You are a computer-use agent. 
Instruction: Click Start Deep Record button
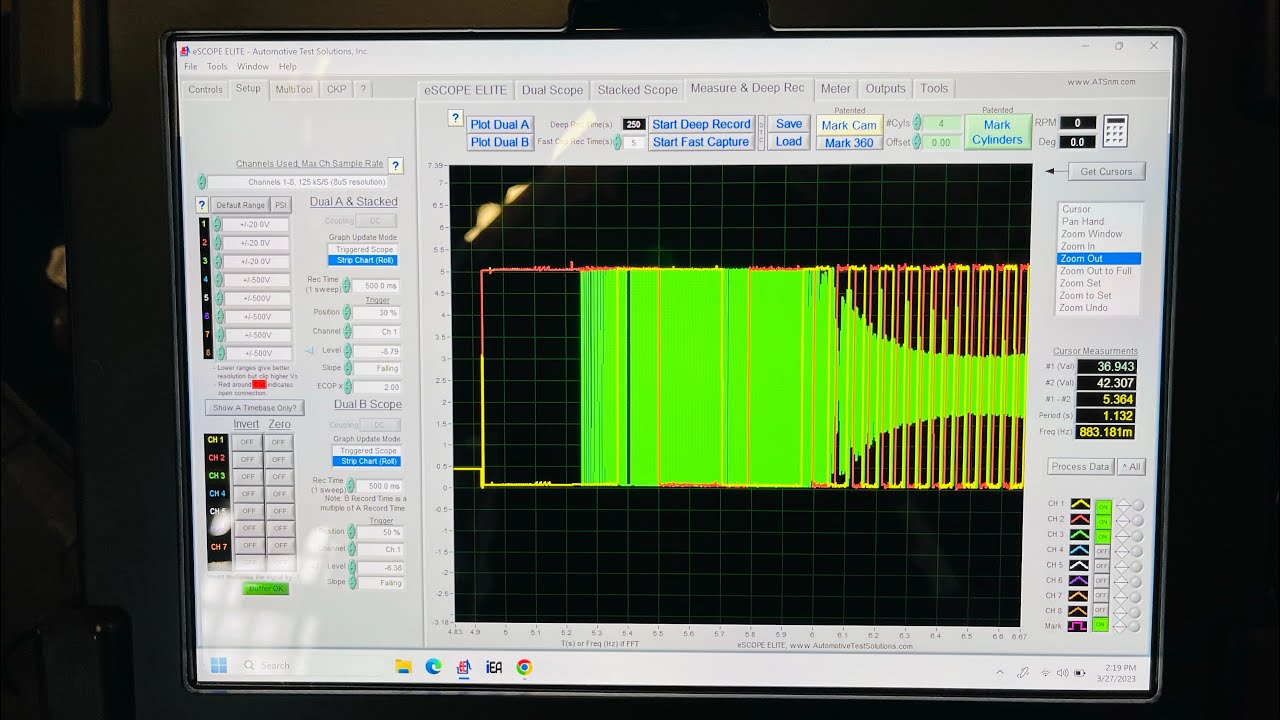(x=701, y=124)
